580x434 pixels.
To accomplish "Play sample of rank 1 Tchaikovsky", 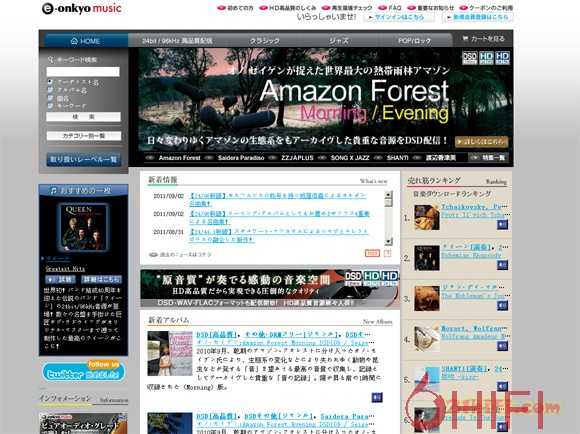I will tap(502, 224).
